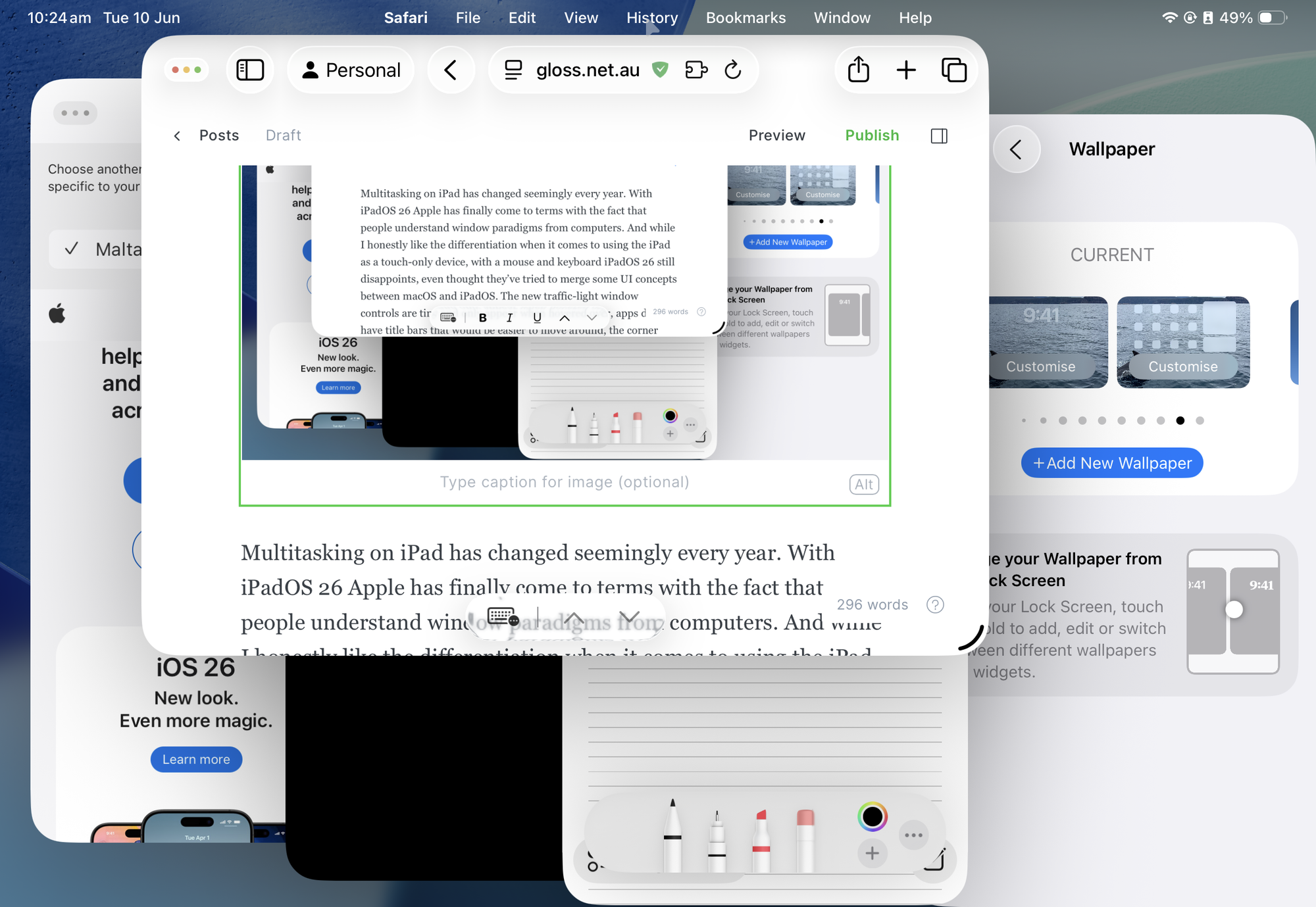Viewport: 1316px width, 907px height.
Task: Open window controls of the background Apple window
Action: (x=76, y=112)
